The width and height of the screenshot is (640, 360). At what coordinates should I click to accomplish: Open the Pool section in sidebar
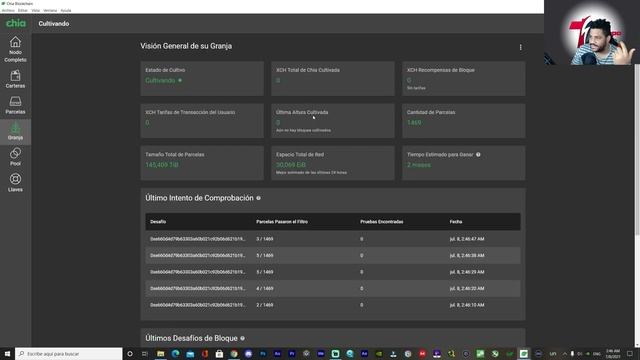pyautogui.click(x=15, y=157)
